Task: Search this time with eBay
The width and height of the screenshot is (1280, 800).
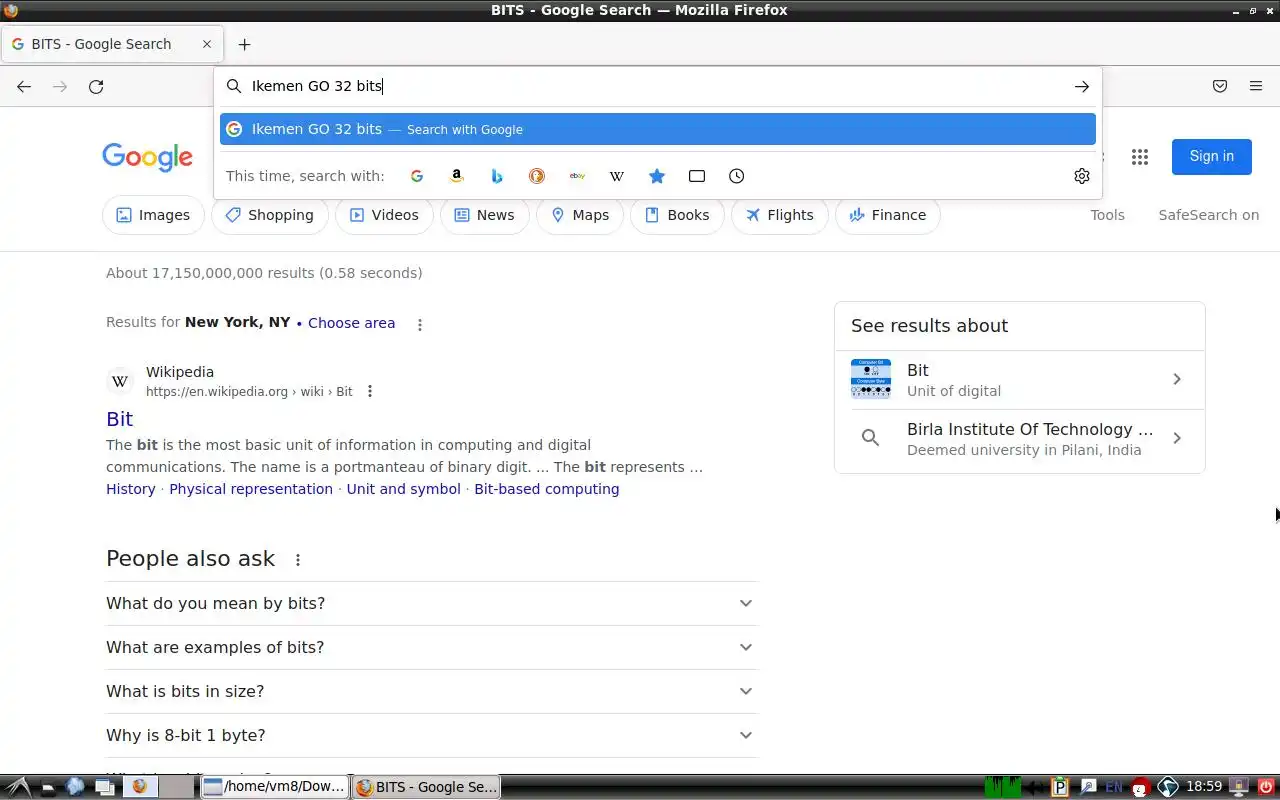Action: tap(577, 176)
